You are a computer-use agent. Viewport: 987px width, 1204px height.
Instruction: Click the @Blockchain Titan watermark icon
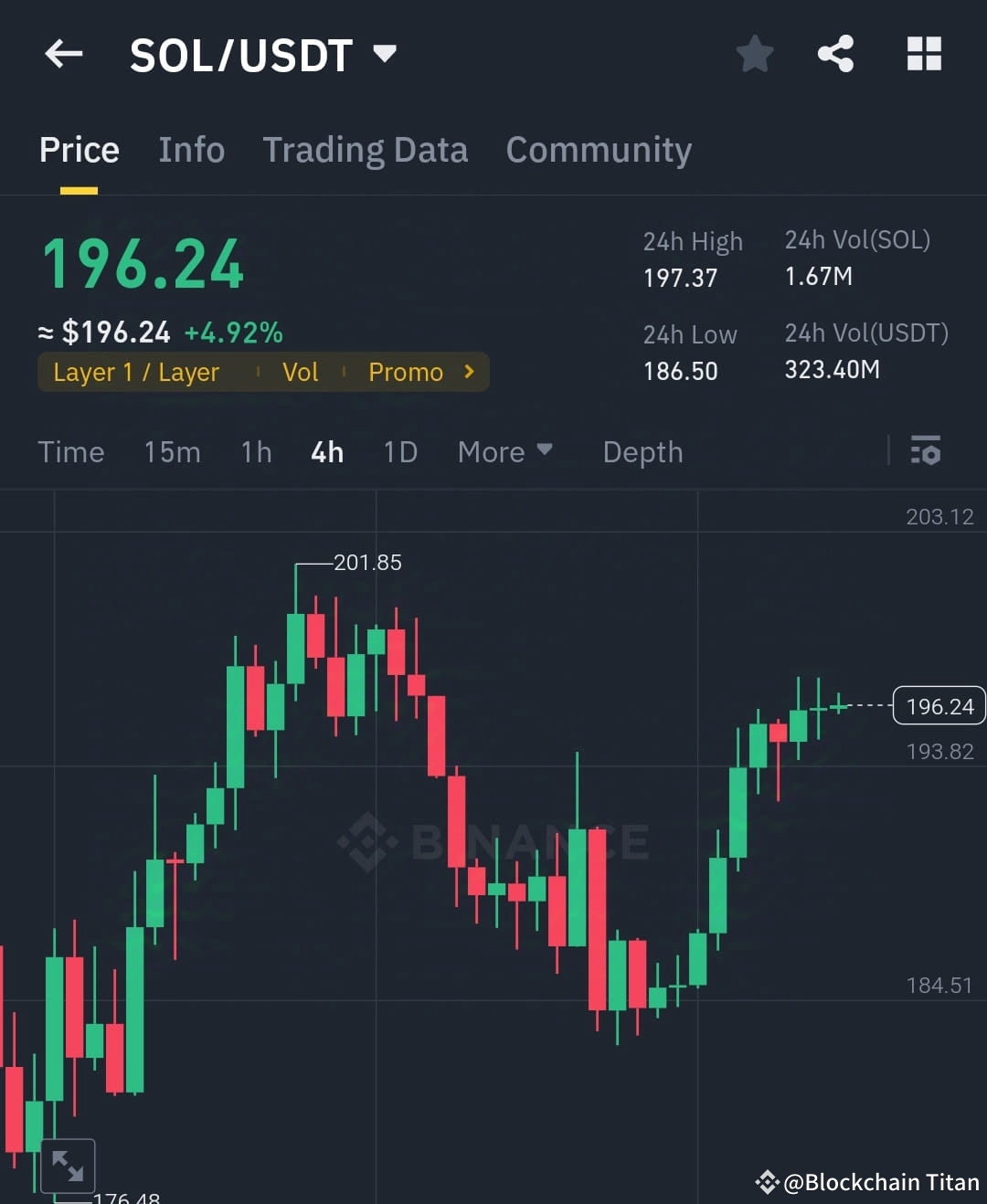coord(766,1181)
